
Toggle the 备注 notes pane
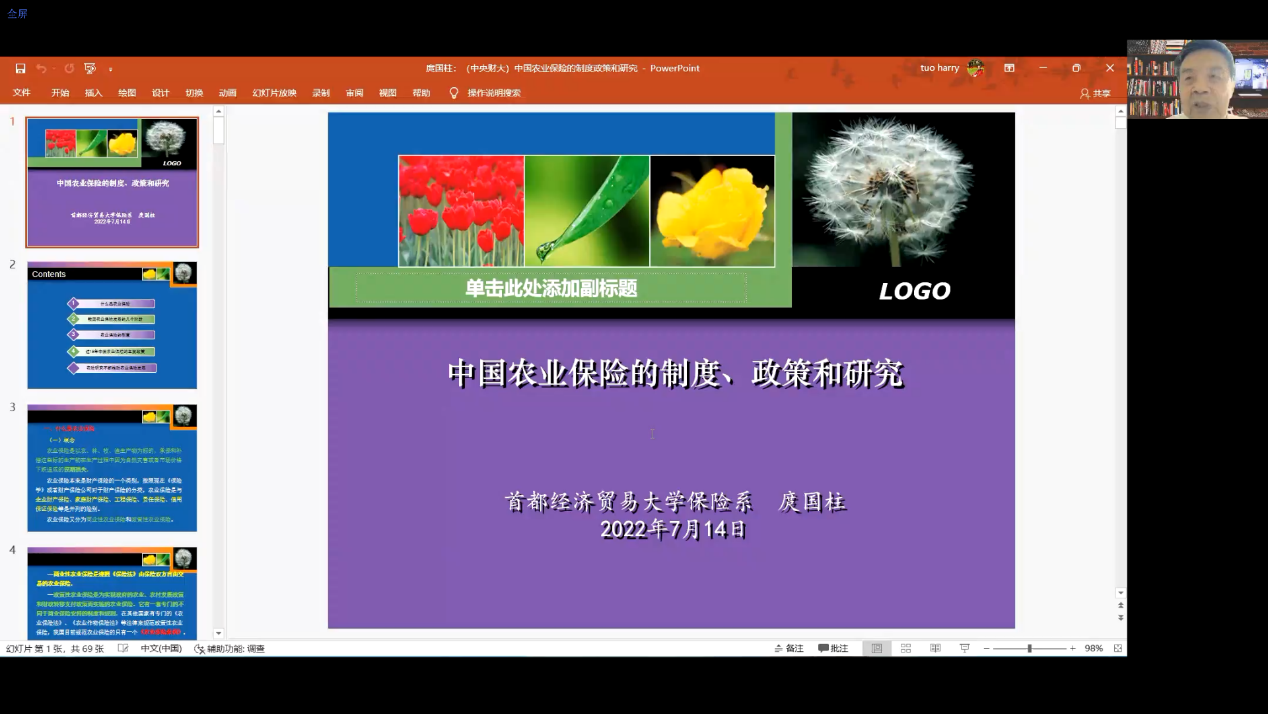tap(789, 648)
